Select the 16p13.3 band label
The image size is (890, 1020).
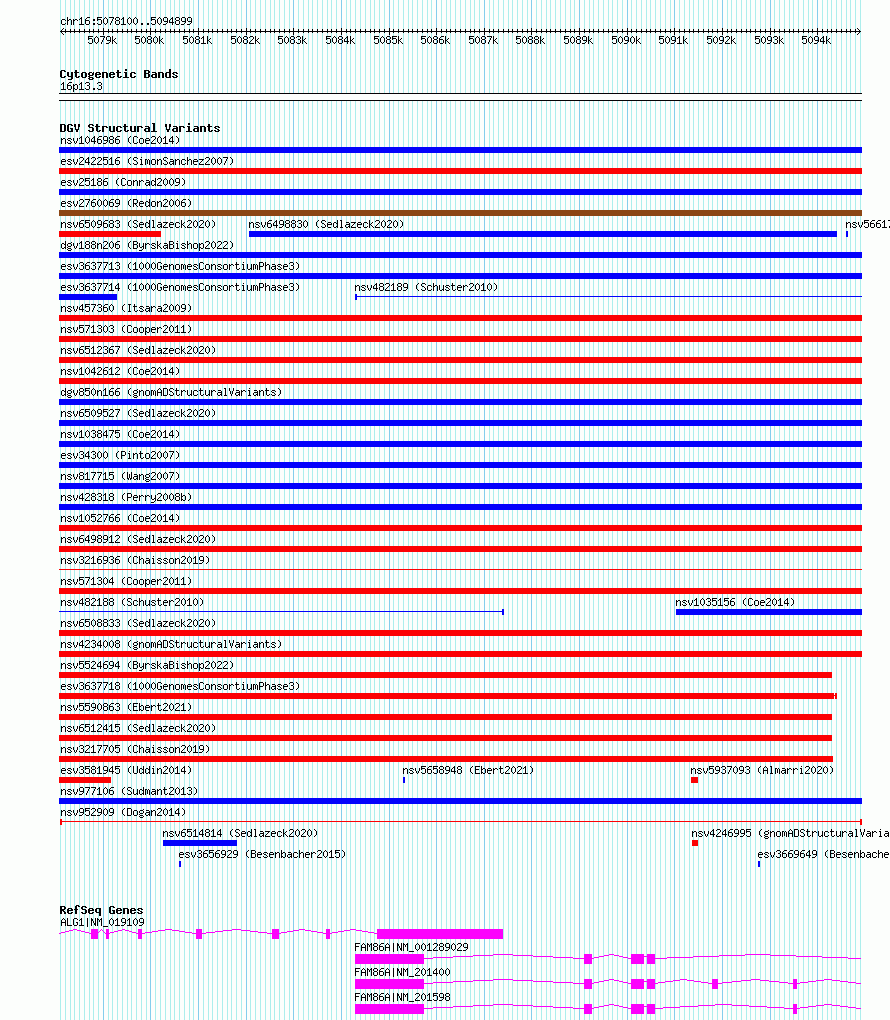click(x=81, y=87)
